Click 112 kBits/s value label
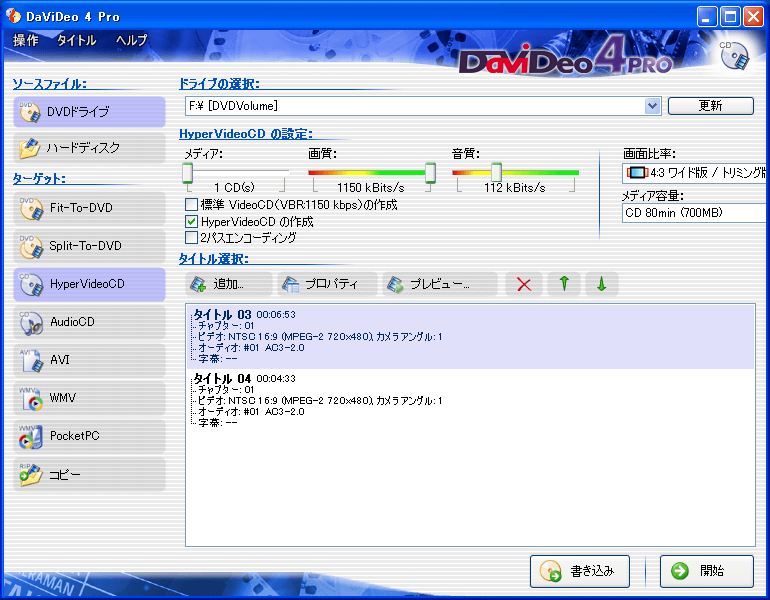Viewport: 770px width, 600px height. pos(515,188)
